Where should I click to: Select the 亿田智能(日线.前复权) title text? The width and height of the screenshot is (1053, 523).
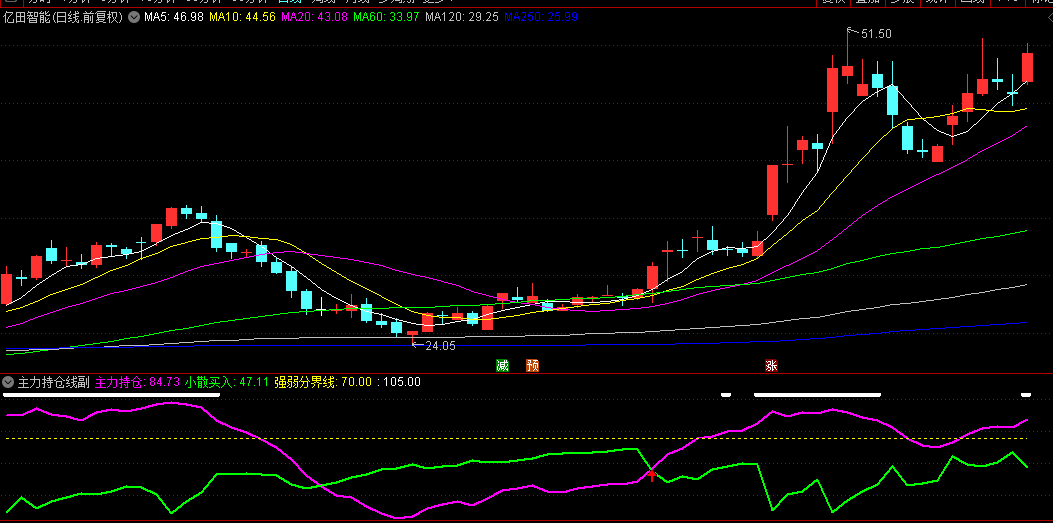coord(63,17)
